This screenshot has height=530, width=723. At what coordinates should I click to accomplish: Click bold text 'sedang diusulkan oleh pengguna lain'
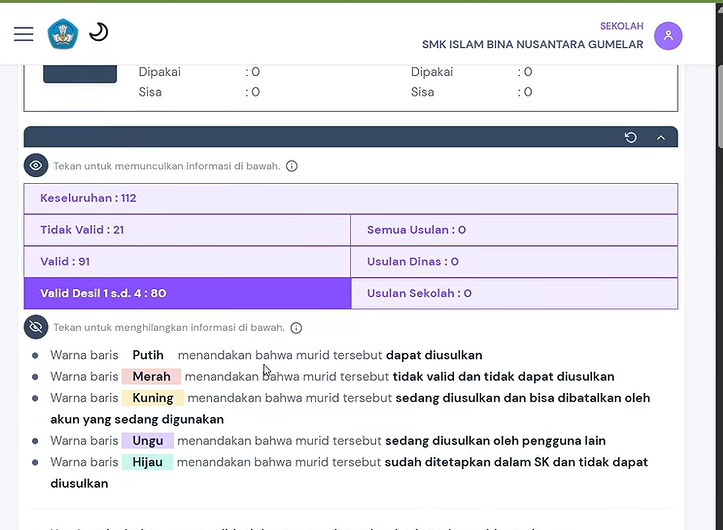(495, 441)
